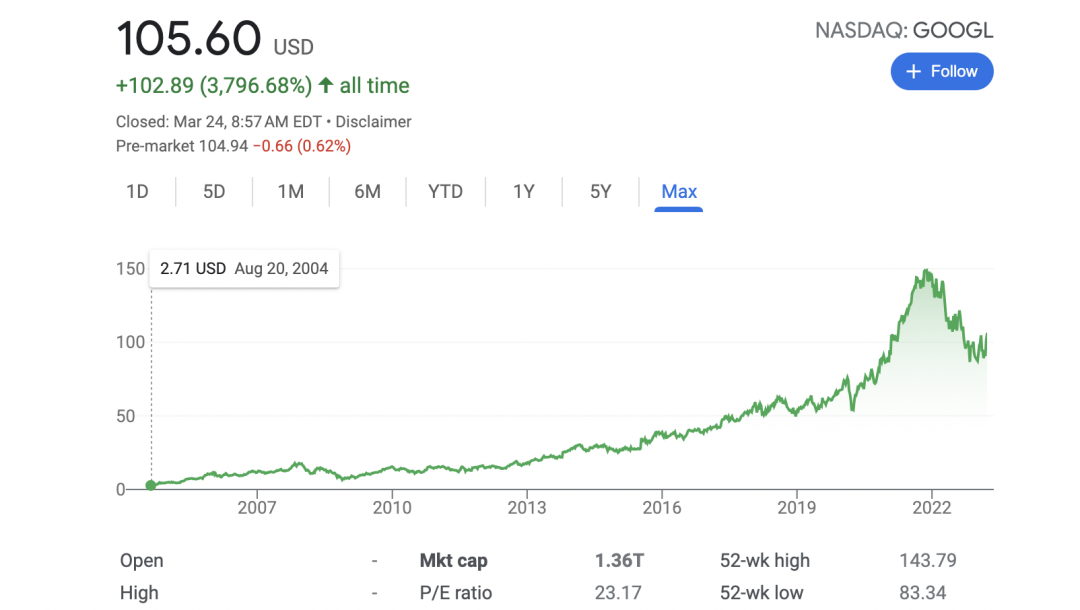Click the green start point on chart

[x=151, y=485]
